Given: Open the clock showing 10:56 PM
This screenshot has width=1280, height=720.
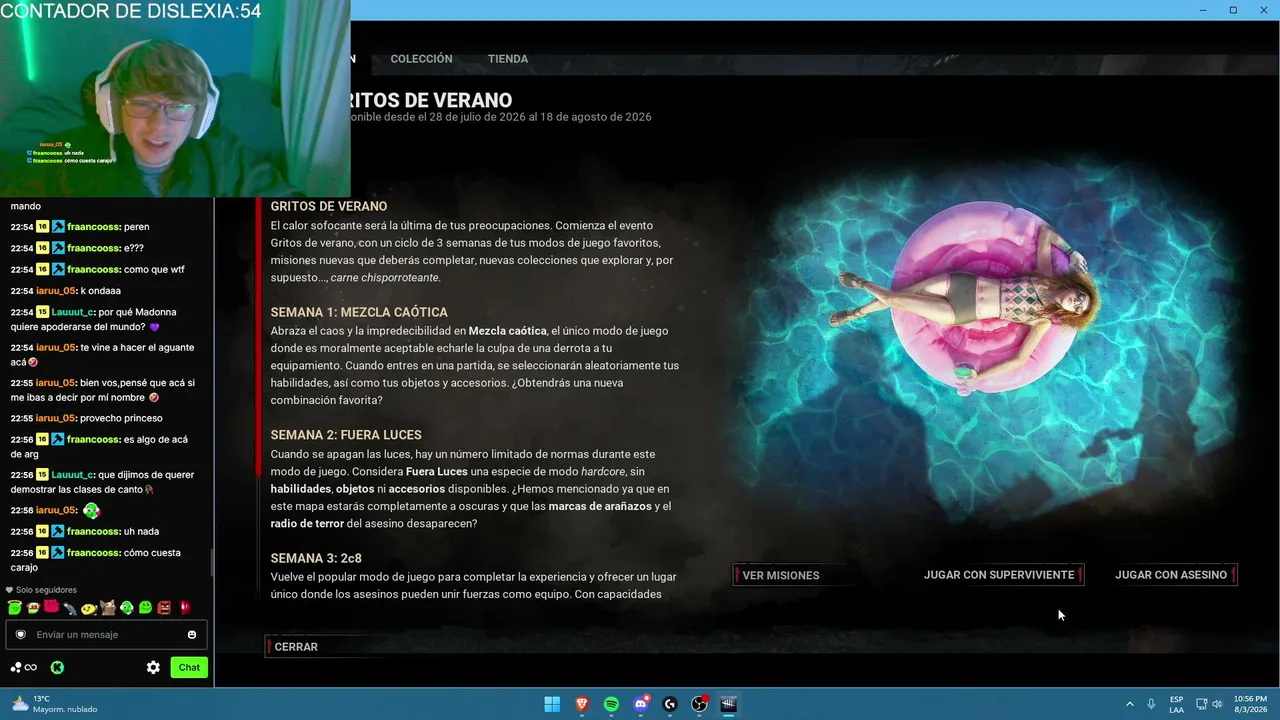Looking at the screenshot, I should coord(1250,704).
